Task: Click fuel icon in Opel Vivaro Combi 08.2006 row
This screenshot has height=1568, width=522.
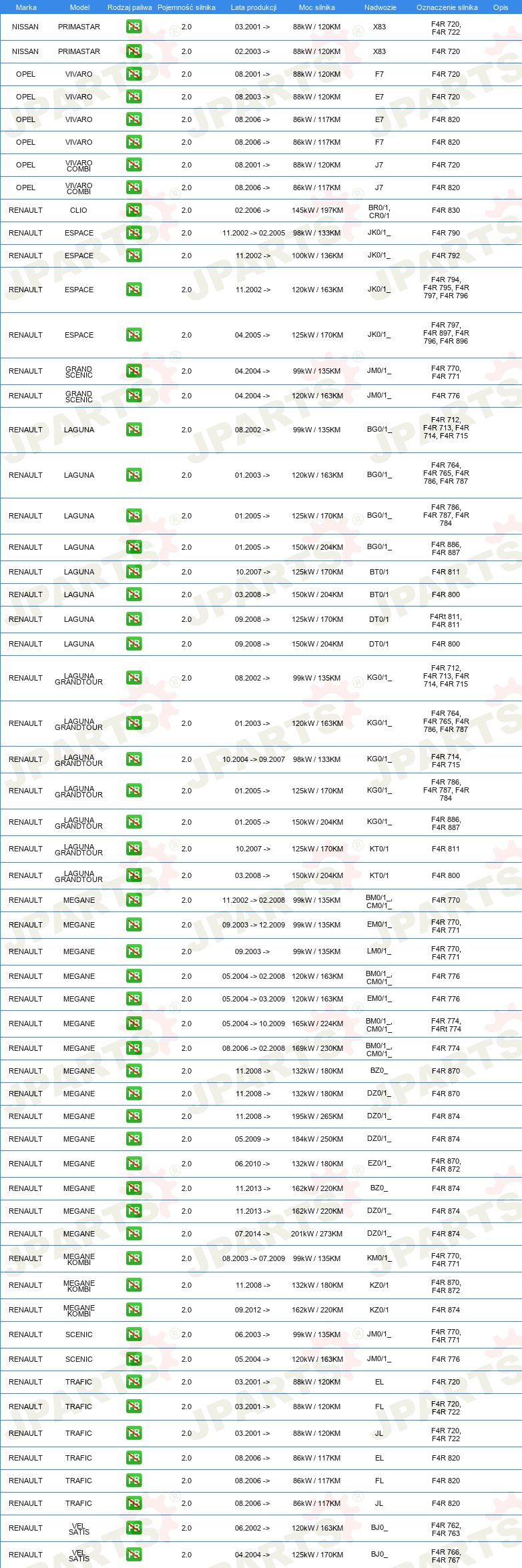Action: (134, 187)
